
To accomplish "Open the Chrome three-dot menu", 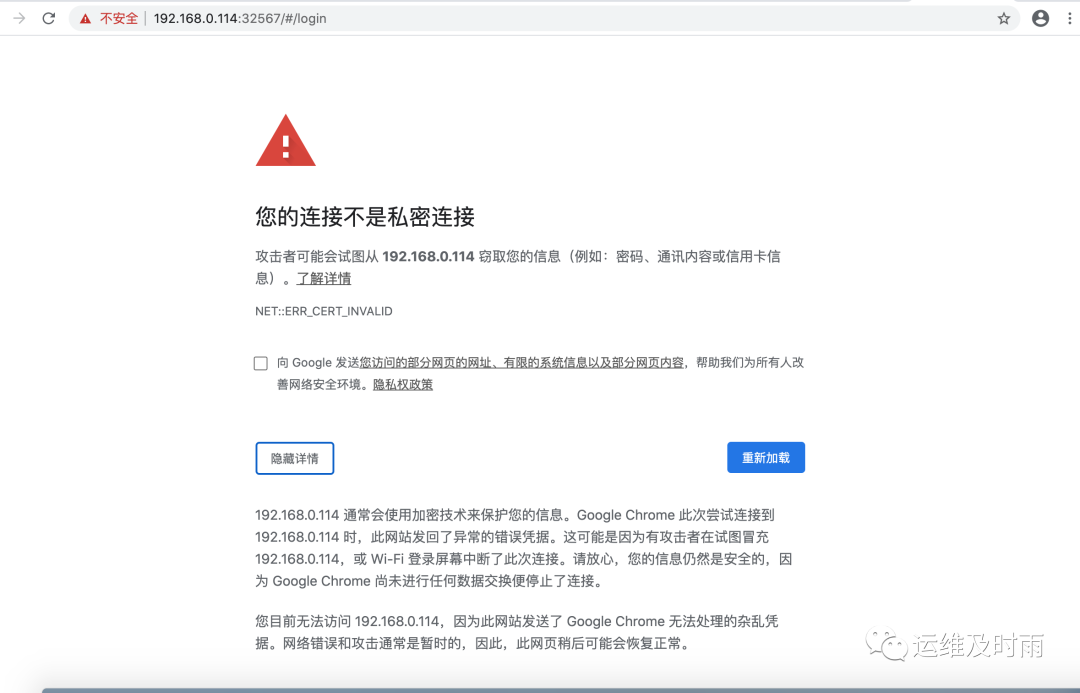I will click(x=1069, y=19).
